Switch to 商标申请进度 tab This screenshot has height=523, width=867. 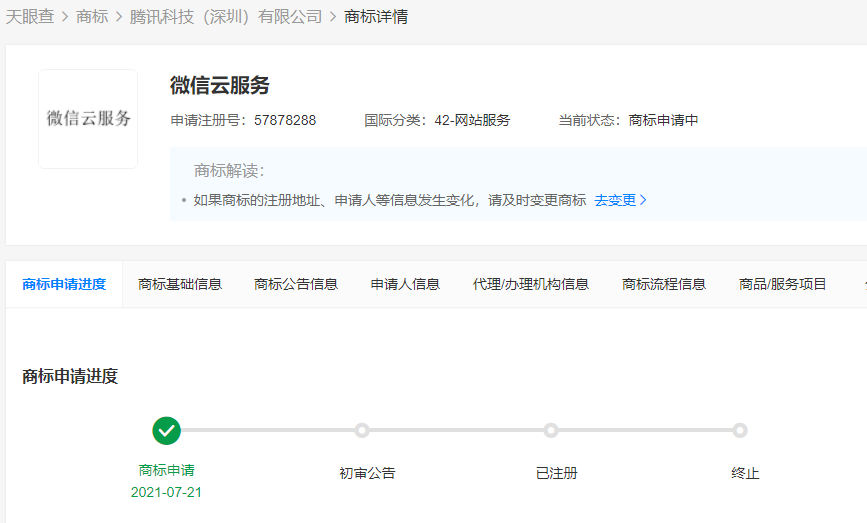coord(64,284)
